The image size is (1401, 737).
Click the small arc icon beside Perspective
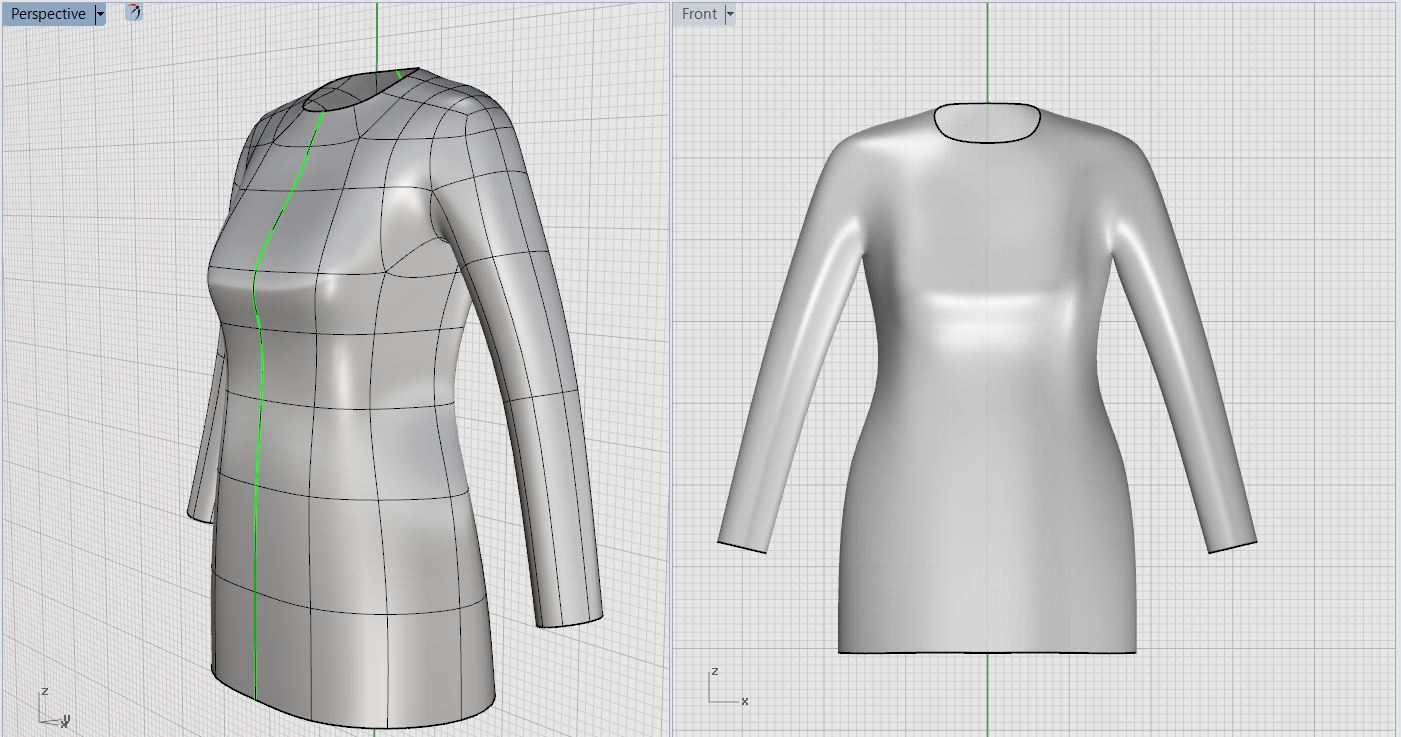134,13
